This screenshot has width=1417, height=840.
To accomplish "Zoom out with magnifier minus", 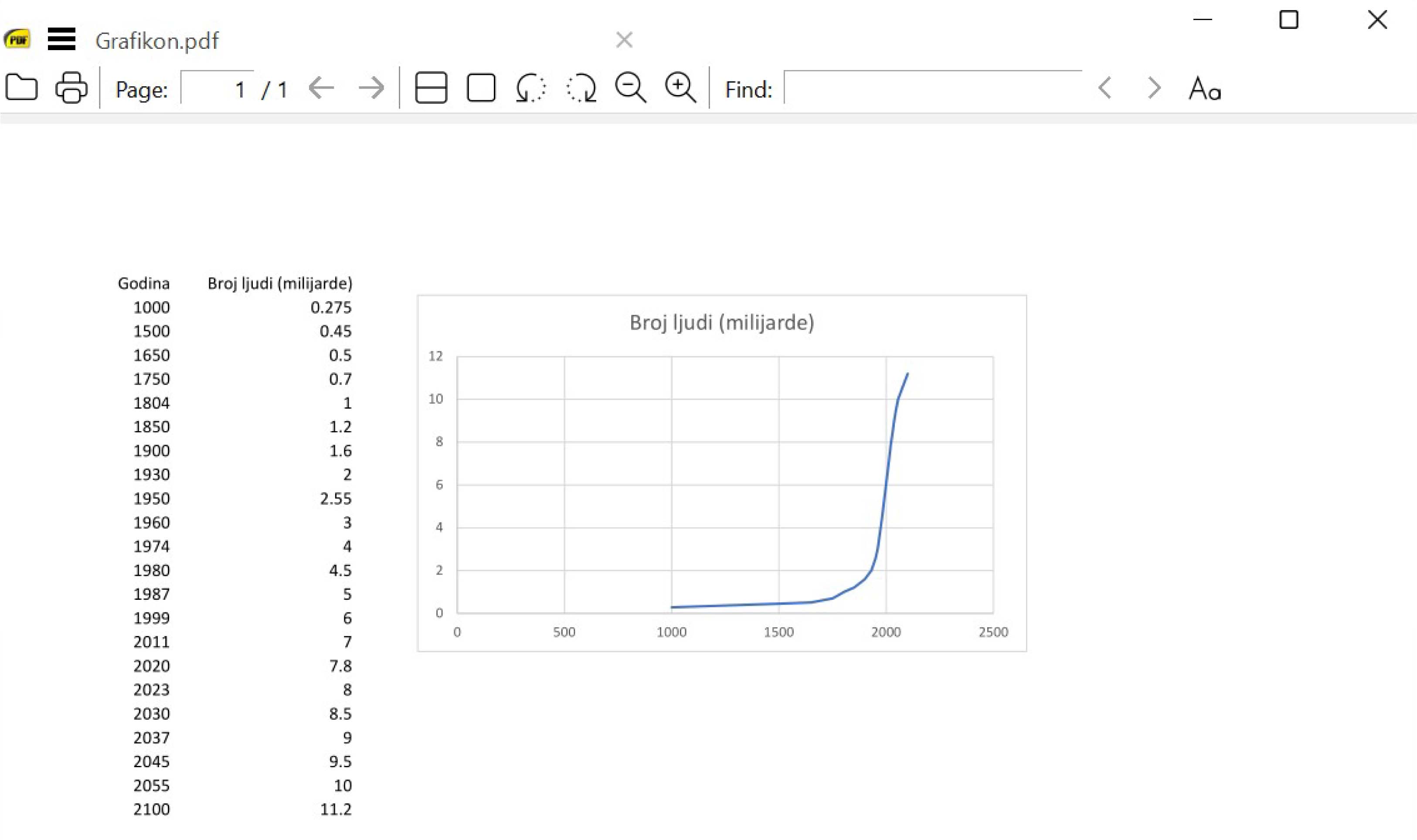I will coord(630,88).
